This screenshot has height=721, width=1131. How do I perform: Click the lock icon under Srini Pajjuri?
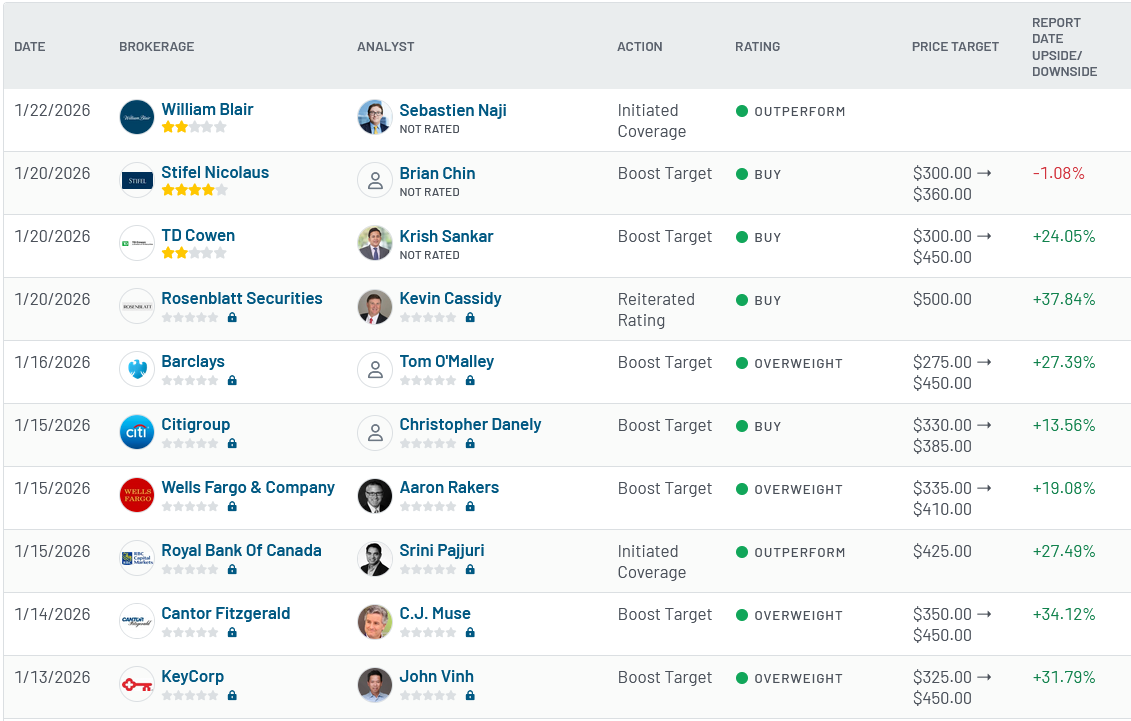point(470,569)
